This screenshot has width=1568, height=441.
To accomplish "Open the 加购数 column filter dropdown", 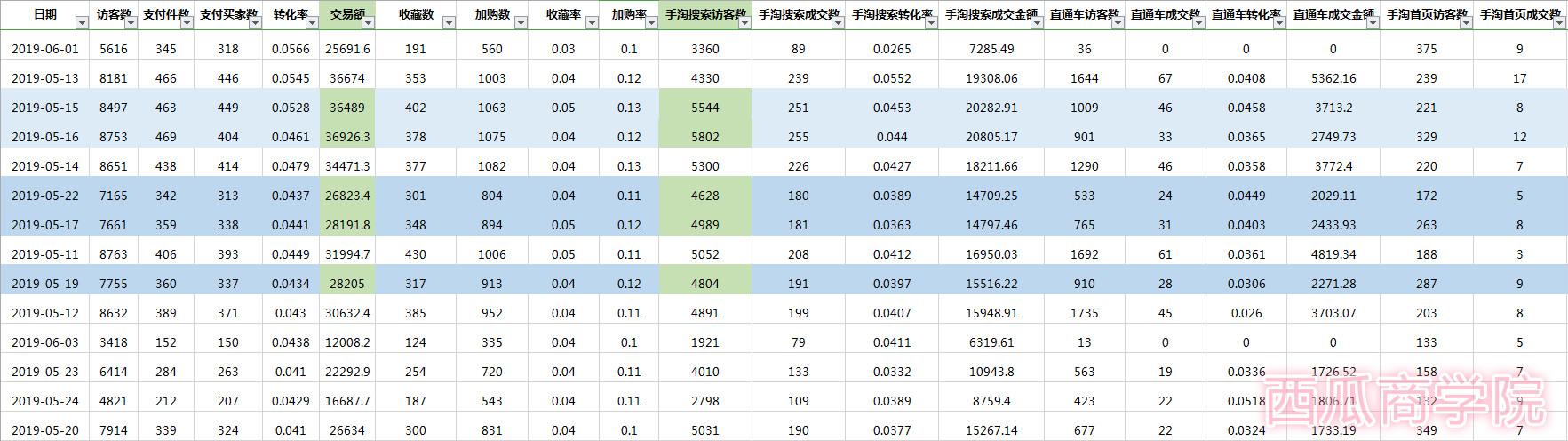I will click(519, 23).
